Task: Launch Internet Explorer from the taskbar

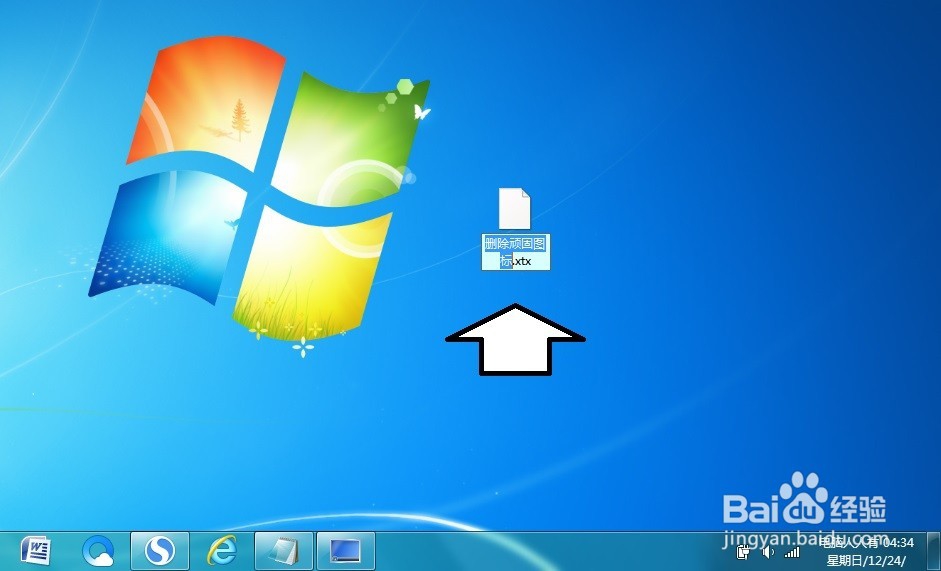Action: [222, 551]
